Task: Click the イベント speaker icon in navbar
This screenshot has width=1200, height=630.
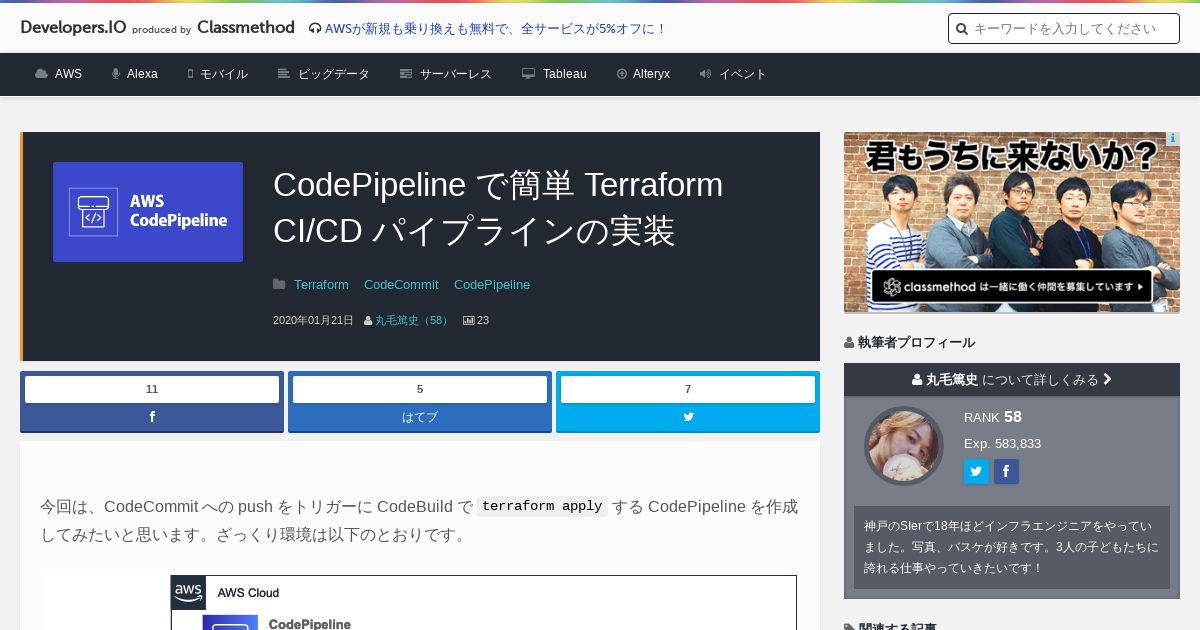Action: [x=705, y=74]
